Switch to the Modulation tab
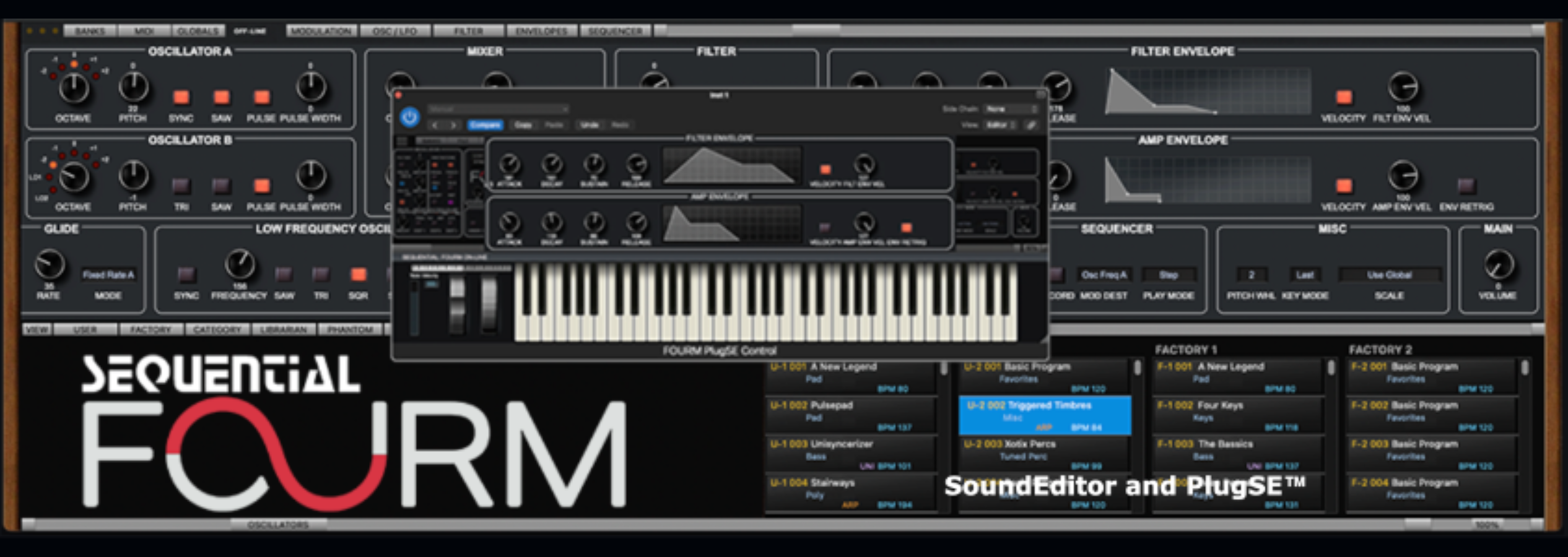 tap(321, 31)
